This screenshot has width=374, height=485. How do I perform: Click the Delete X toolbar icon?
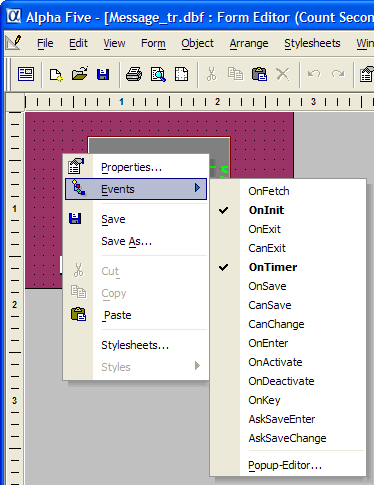(x=283, y=74)
